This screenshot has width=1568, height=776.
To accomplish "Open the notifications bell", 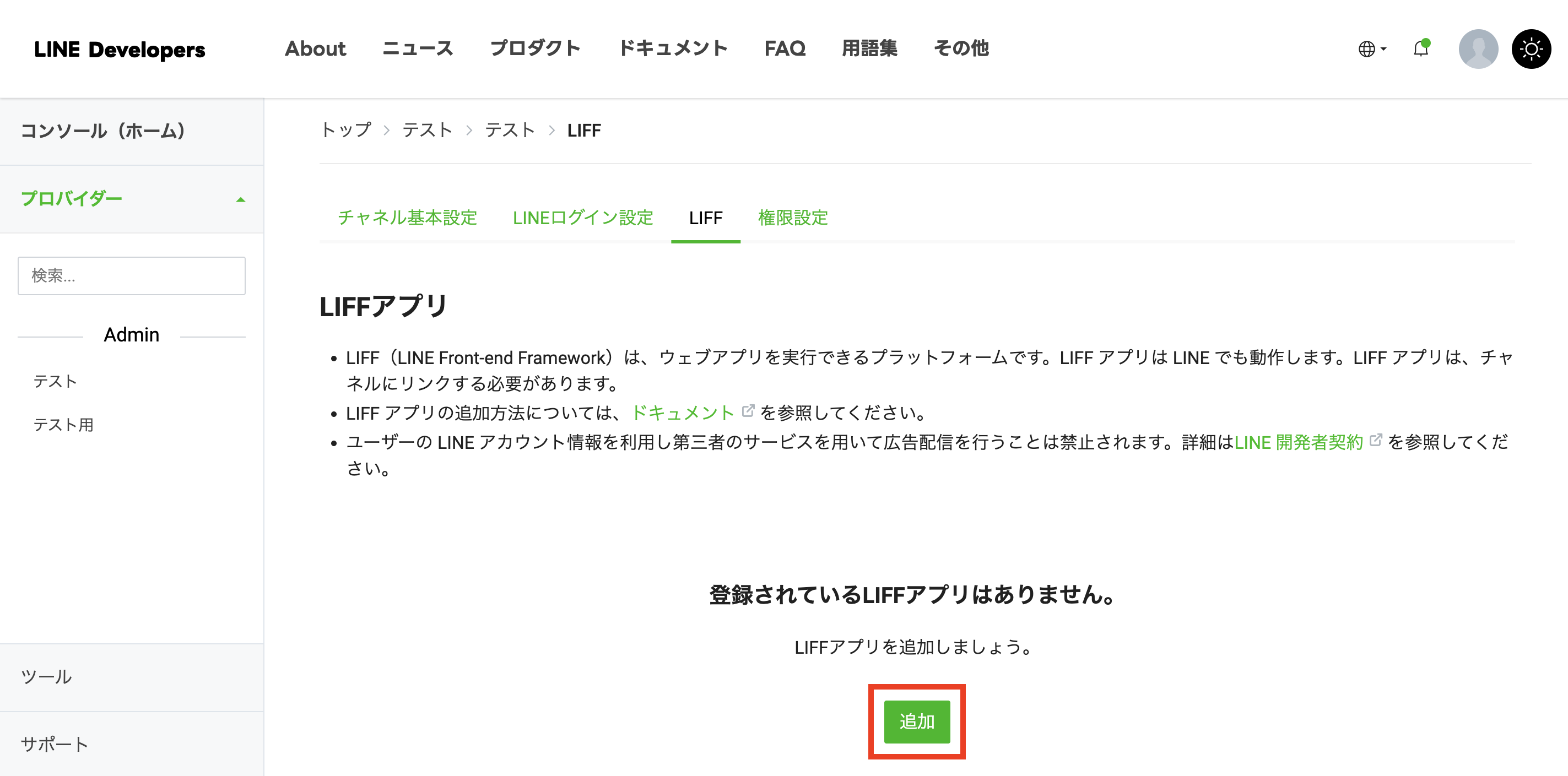I will [x=1421, y=48].
